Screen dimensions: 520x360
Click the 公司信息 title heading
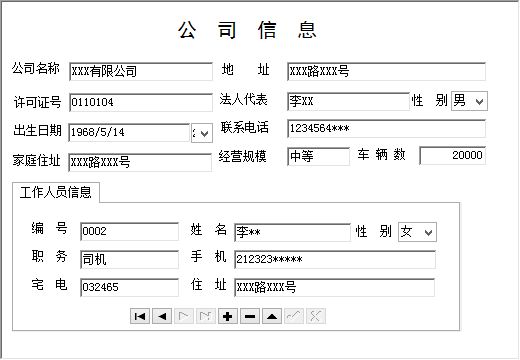click(x=247, y=30)
